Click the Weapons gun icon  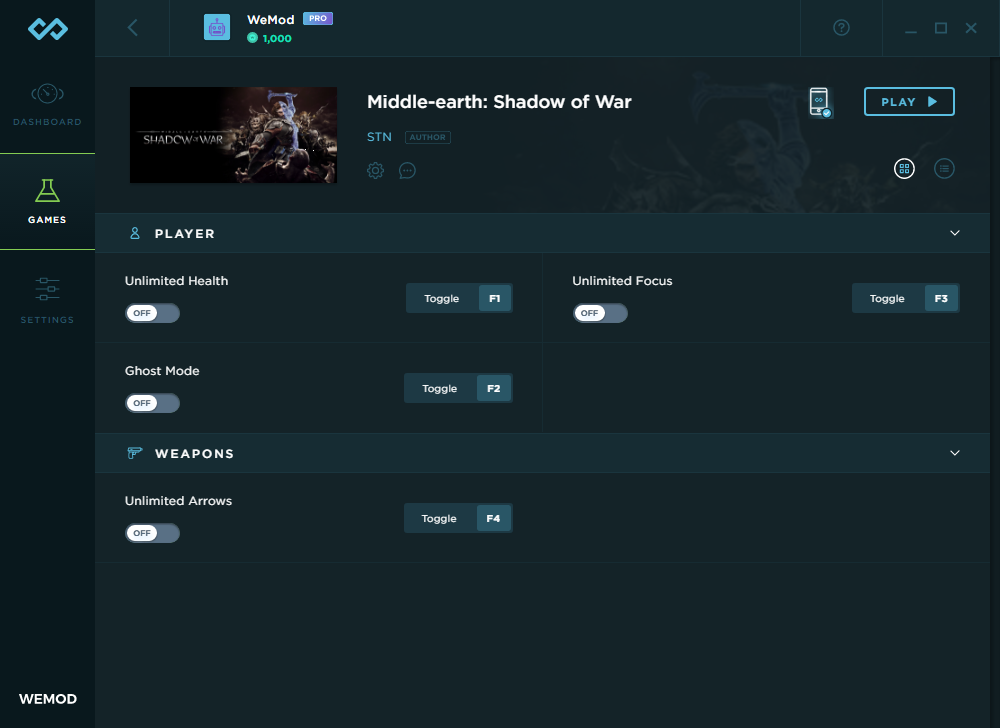[135, 453]
